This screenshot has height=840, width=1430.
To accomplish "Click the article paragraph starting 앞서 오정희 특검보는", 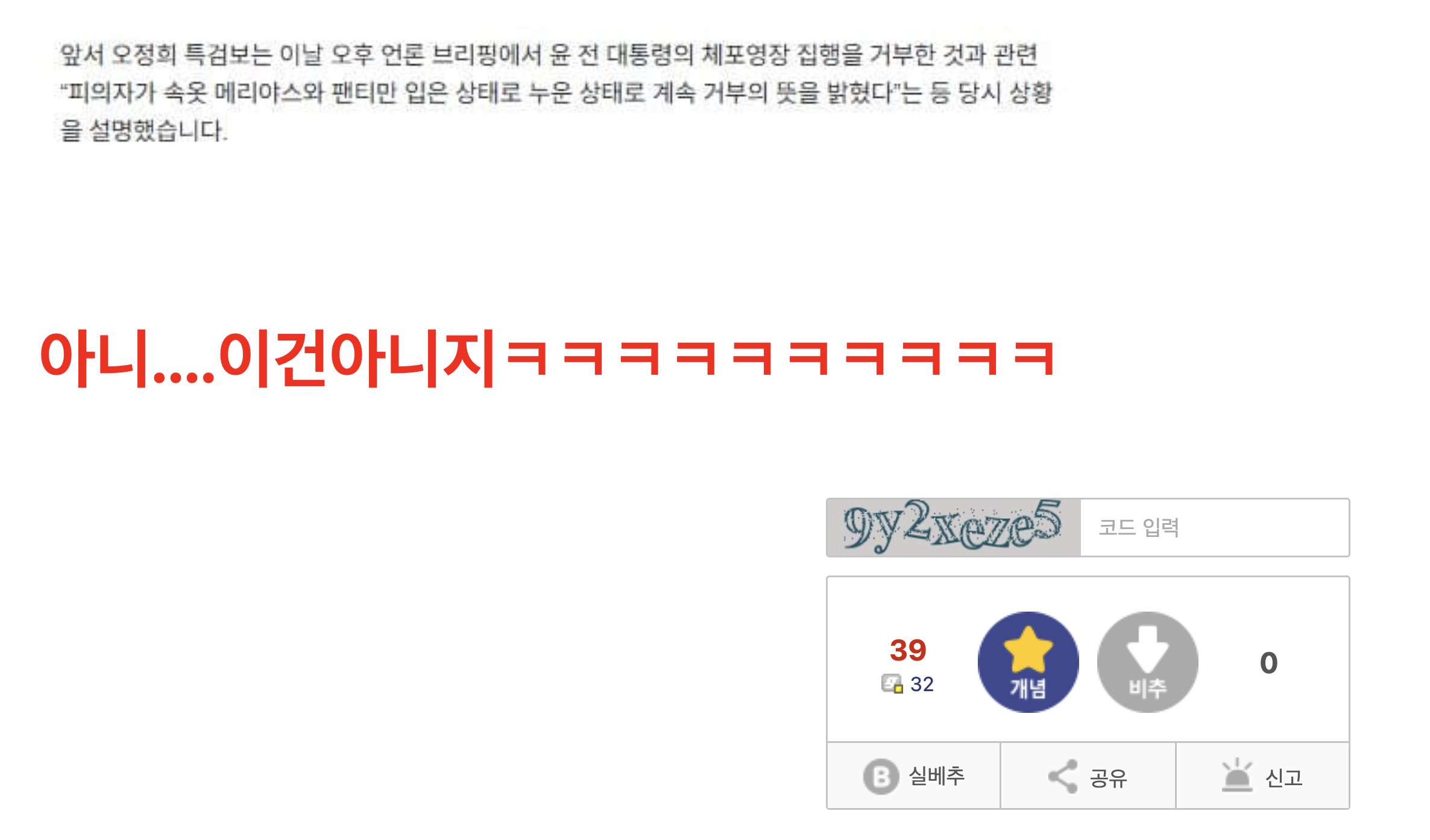I will (x=555, y=92).
